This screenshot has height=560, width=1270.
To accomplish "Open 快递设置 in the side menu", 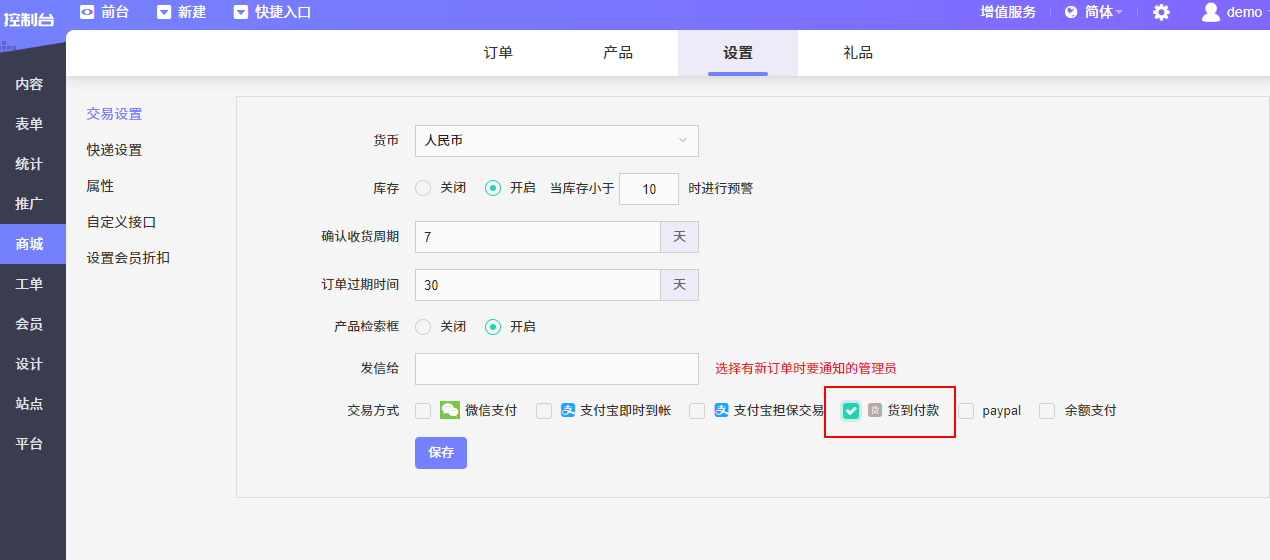I will [x=114, y=150].
